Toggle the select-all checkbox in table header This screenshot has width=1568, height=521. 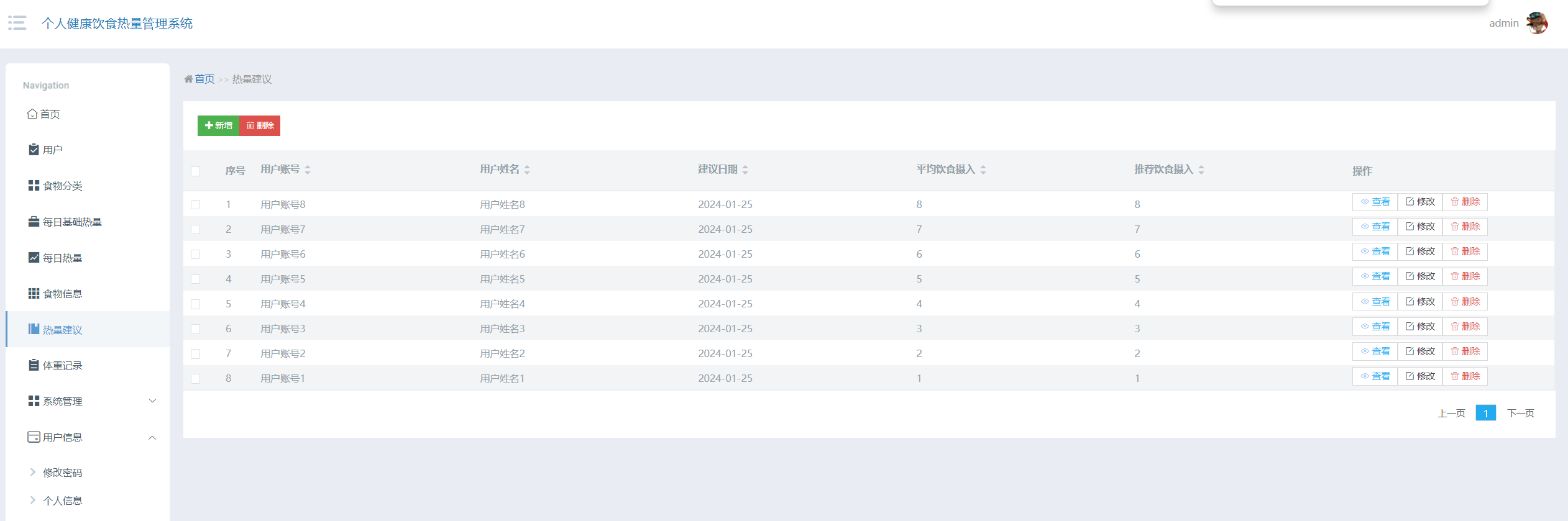tap(196, 171)
